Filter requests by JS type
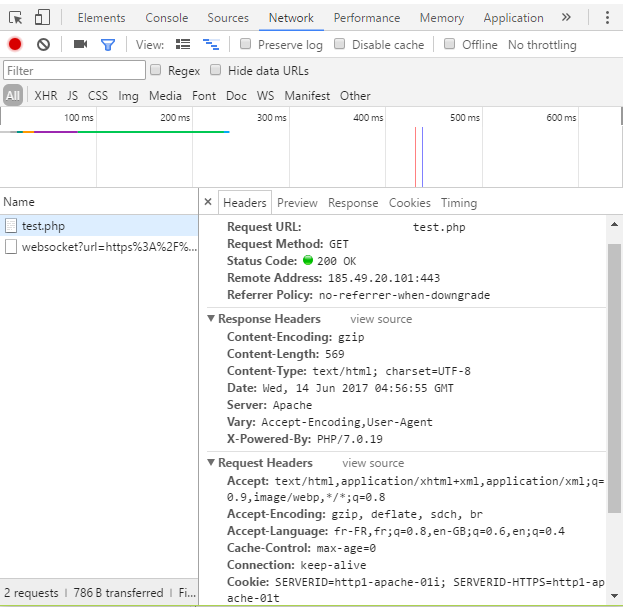623x607 pixels. (x=72, y=96)
